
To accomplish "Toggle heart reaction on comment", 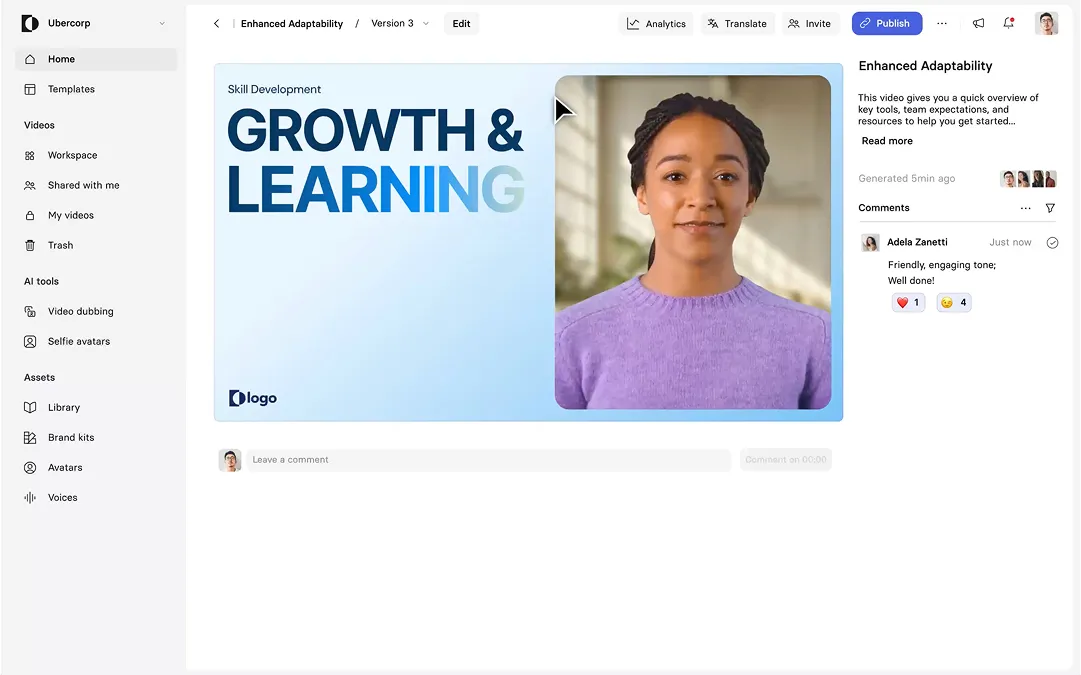I will pos(908,302).
